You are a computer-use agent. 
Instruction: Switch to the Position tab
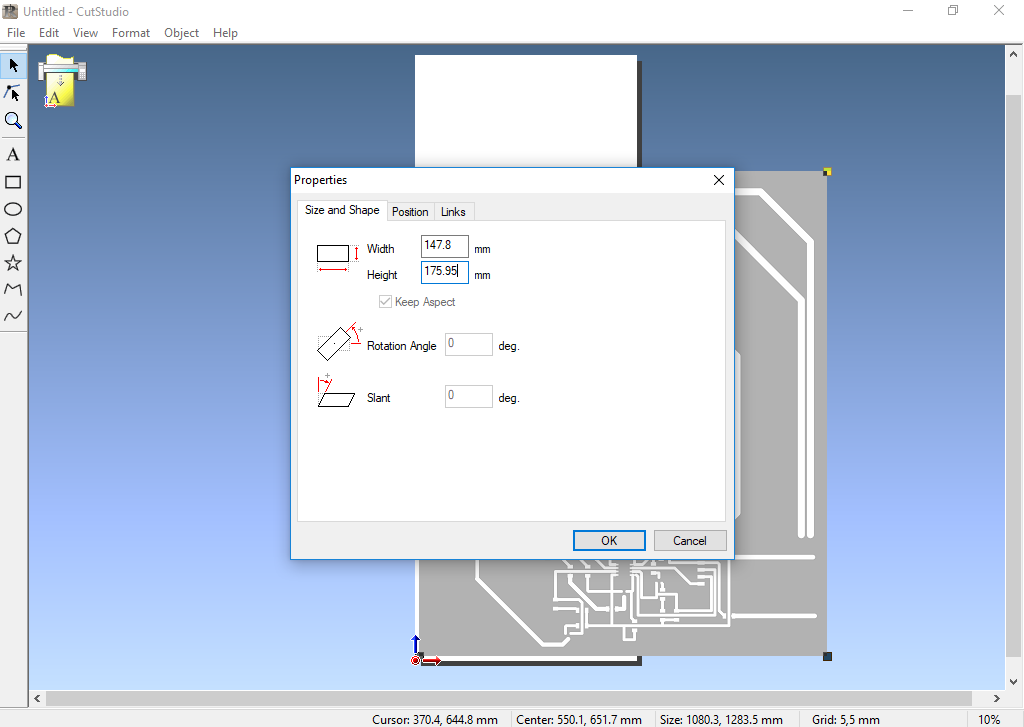pyautogui.click(x=410, y=212)
